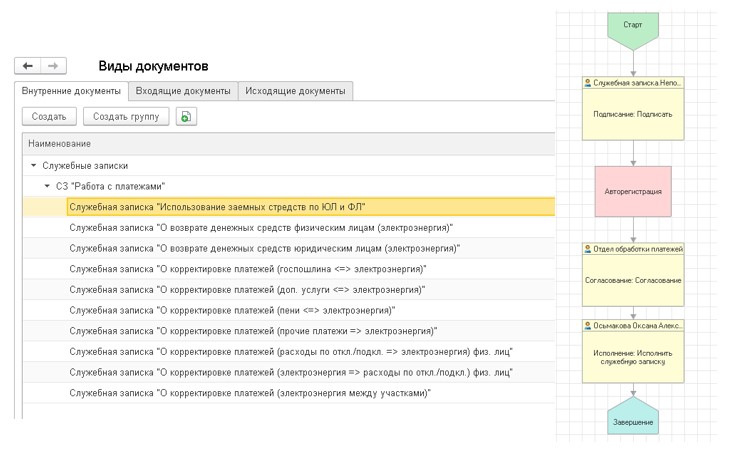
Task: Select О корректировке платежей (пени <=> электроэнергия) row
Action: [289, 310]
